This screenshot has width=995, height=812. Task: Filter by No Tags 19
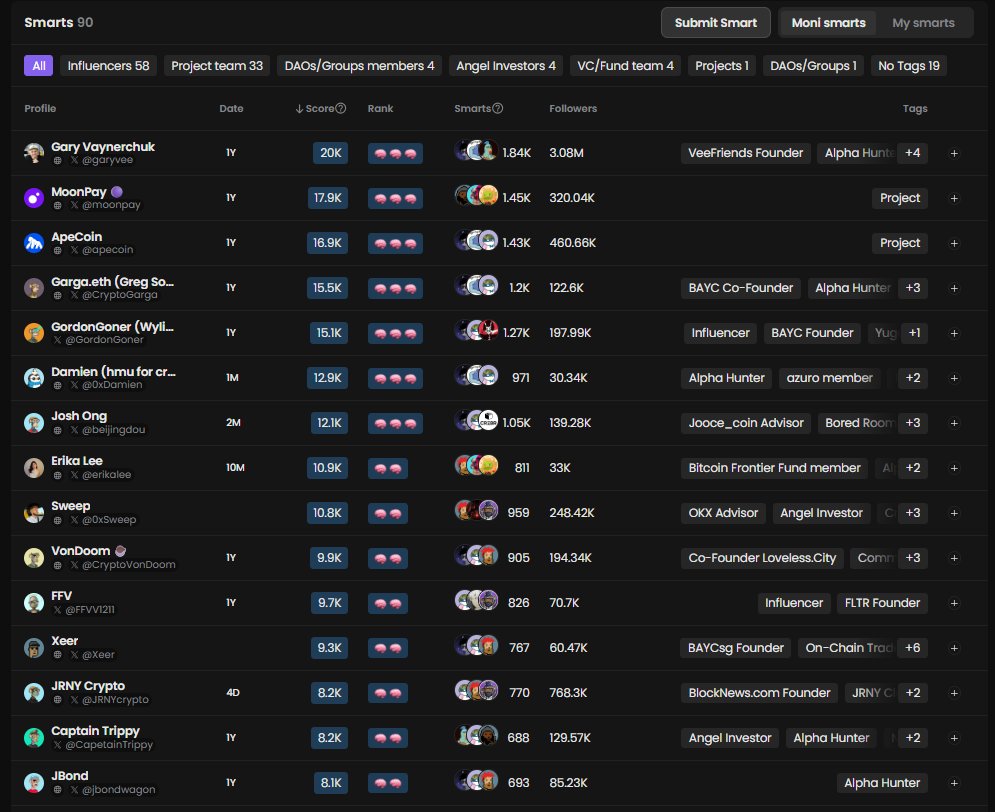[909, 66]
